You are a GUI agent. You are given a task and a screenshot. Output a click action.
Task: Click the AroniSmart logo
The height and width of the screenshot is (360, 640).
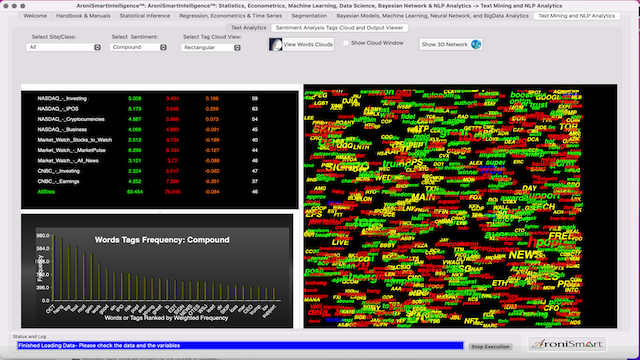[567, 344]
